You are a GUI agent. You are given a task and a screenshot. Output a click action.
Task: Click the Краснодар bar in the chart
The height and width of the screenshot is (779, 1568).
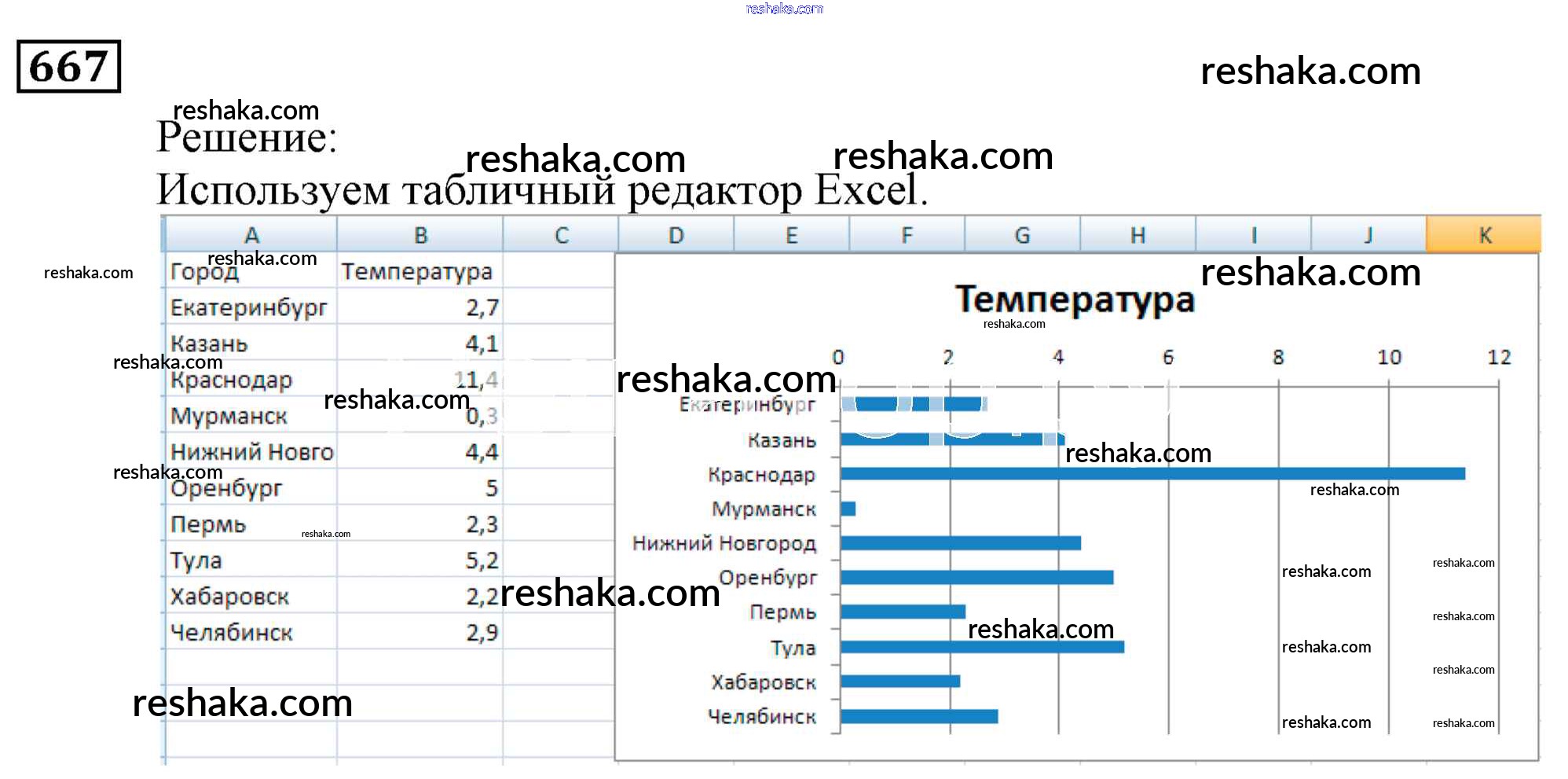[x=1152, y=473]
